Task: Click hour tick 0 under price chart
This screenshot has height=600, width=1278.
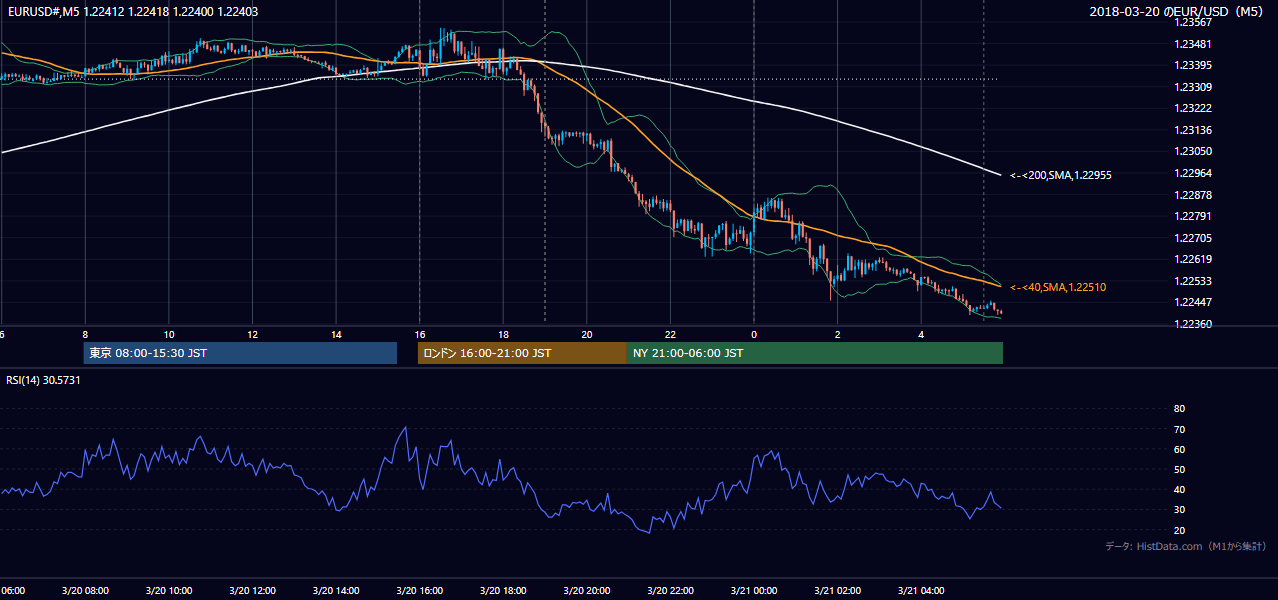Action: tap(753, 334)
